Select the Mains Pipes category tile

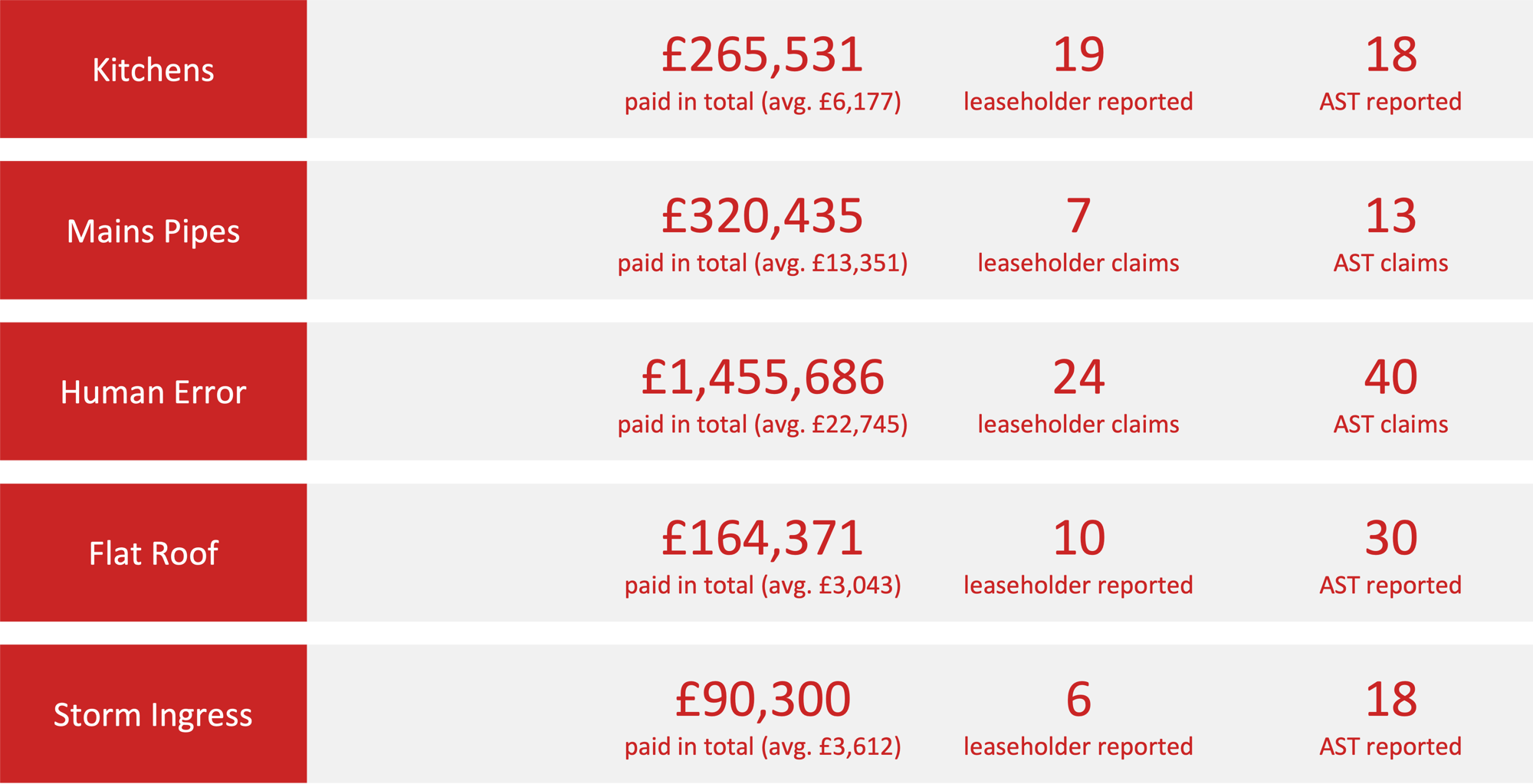point(153,230)
